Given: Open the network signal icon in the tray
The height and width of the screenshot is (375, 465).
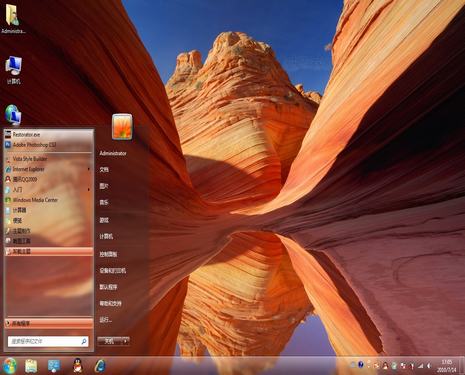Looking at the screenshot, I should 421,366.
